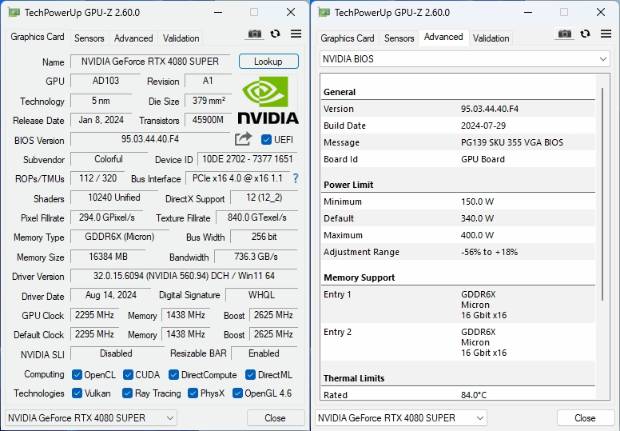Click the 'GPU Board' board id value
This screenshot has width=620, height=431.
point(483,159)
